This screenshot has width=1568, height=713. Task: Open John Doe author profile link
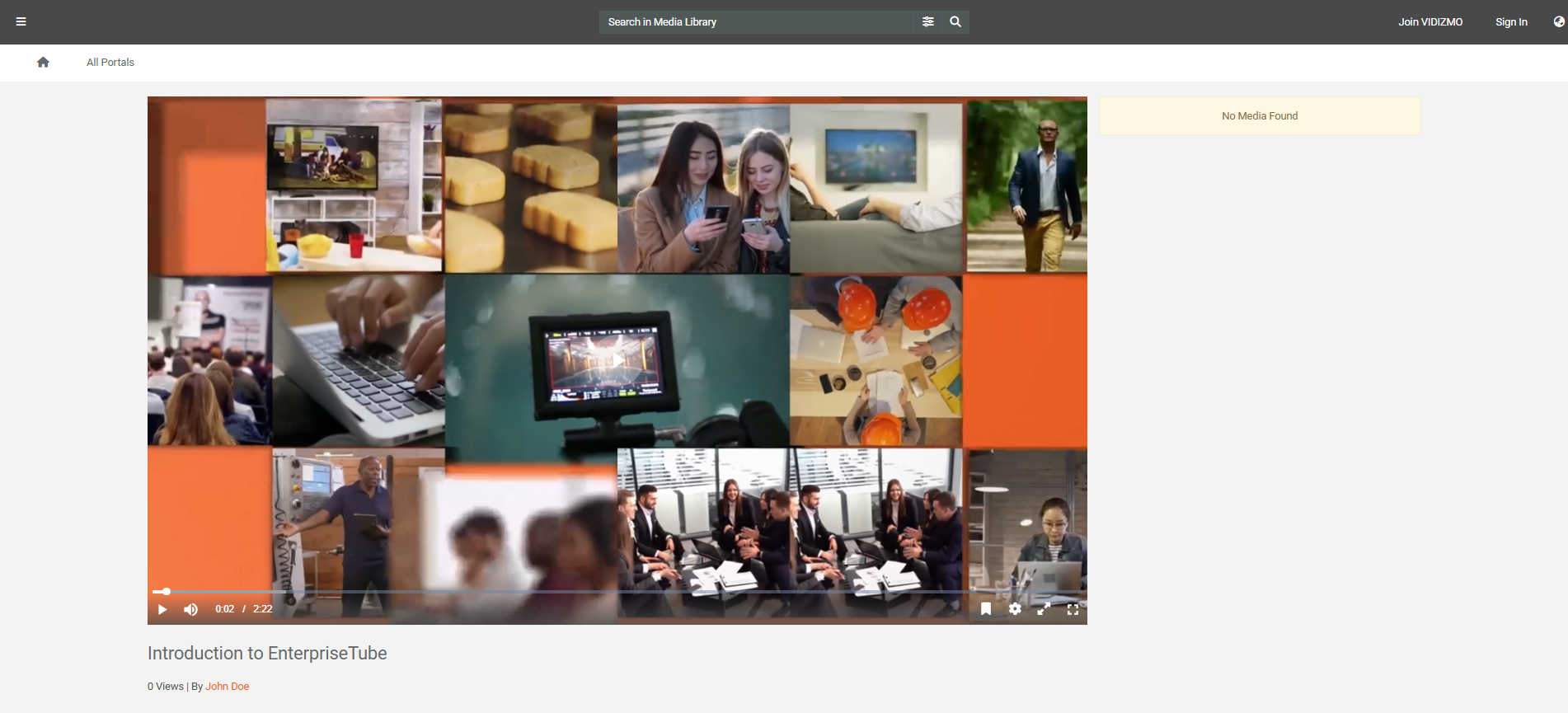pyautogui.click(x=227, y=687)
